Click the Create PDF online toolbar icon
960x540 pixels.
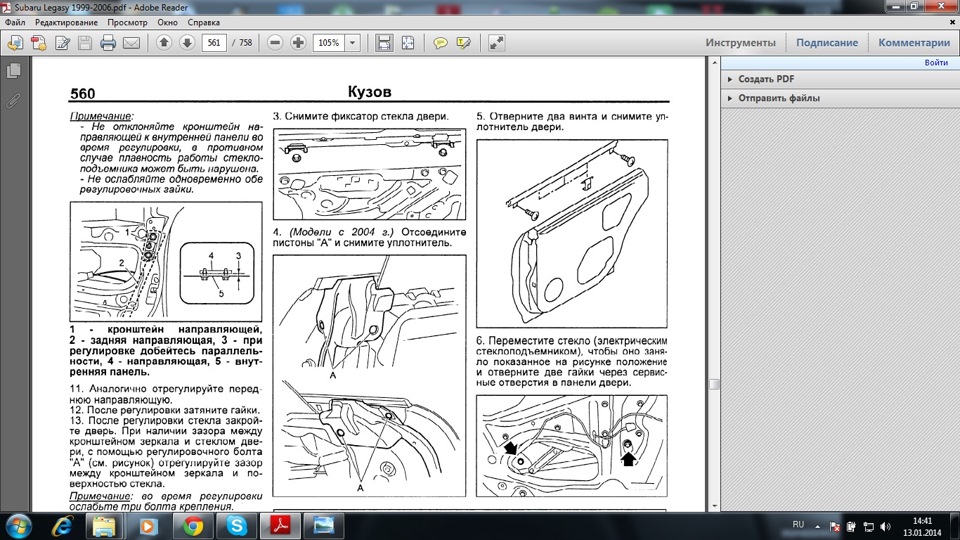click(x=39, y=43)
